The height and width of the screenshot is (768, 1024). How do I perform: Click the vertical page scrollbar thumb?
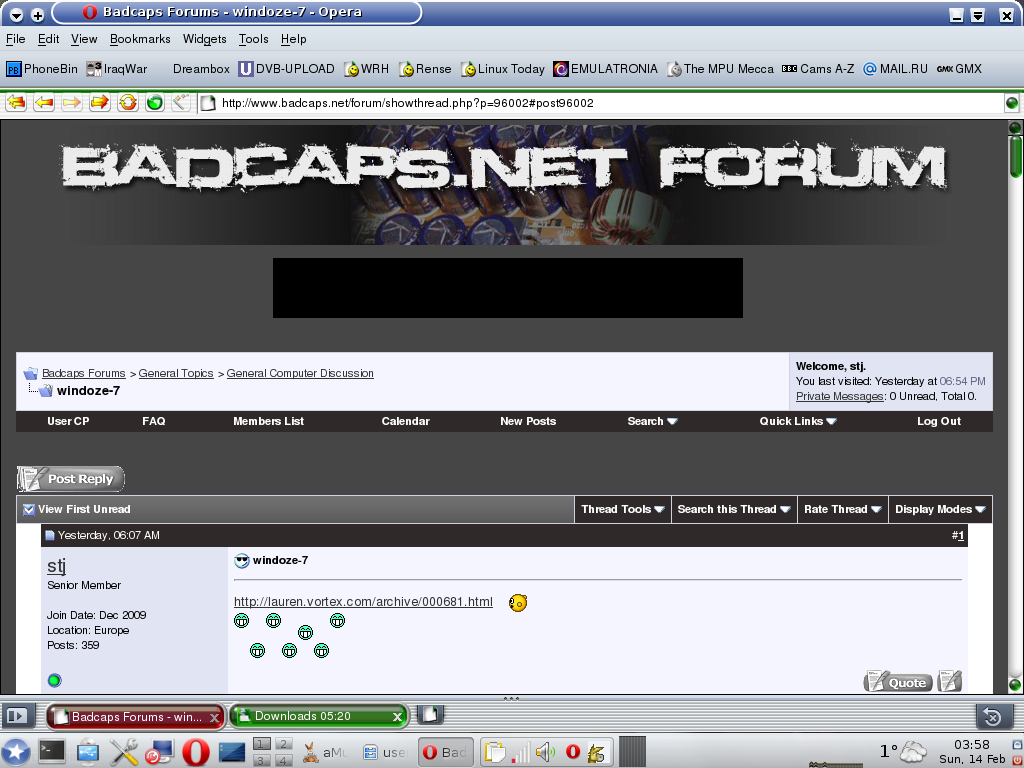pos(1014,155)
